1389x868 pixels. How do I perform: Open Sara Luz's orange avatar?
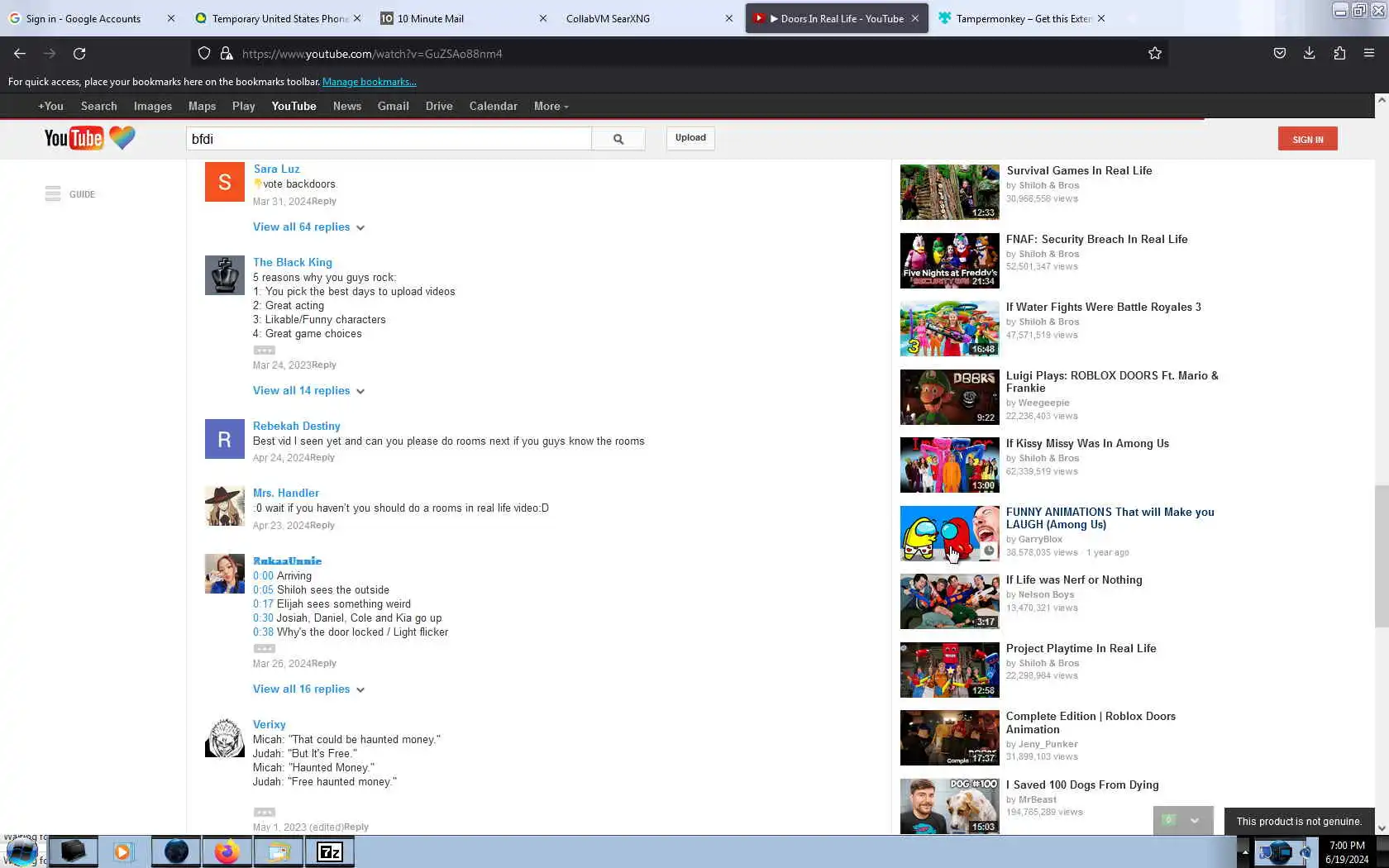225,182
